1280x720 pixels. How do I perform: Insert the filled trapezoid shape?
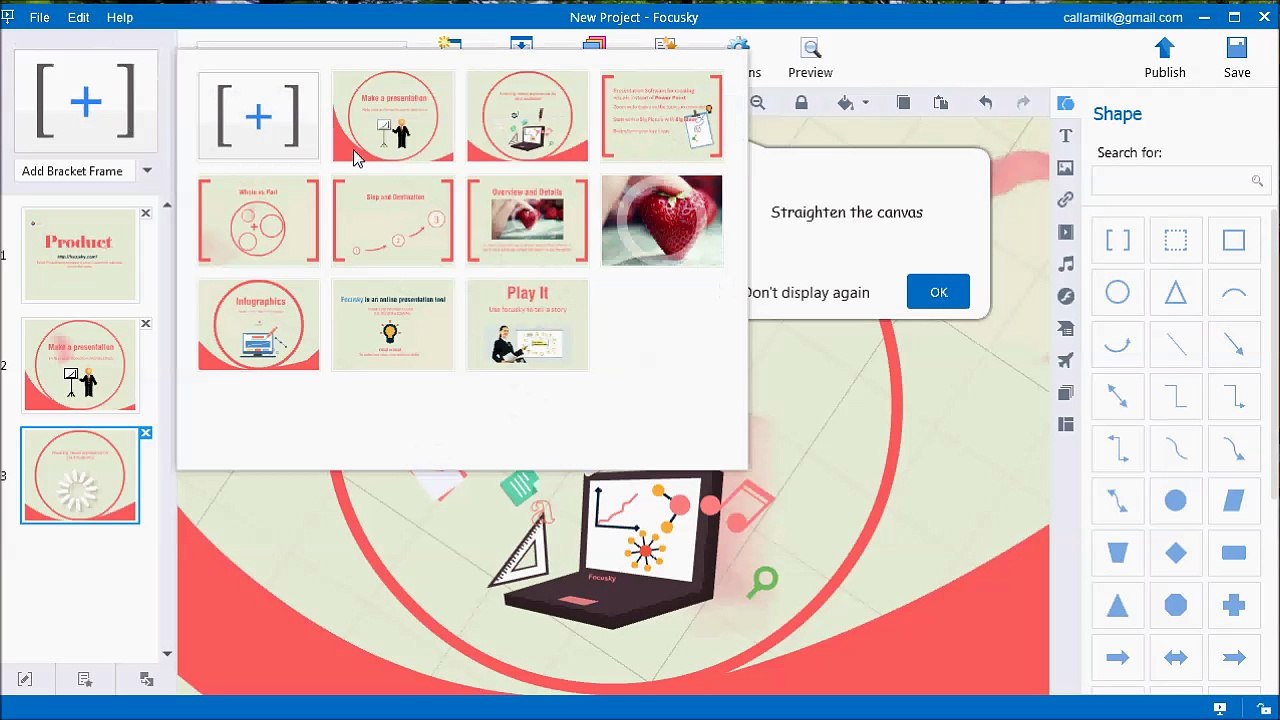coord(1118,553)
